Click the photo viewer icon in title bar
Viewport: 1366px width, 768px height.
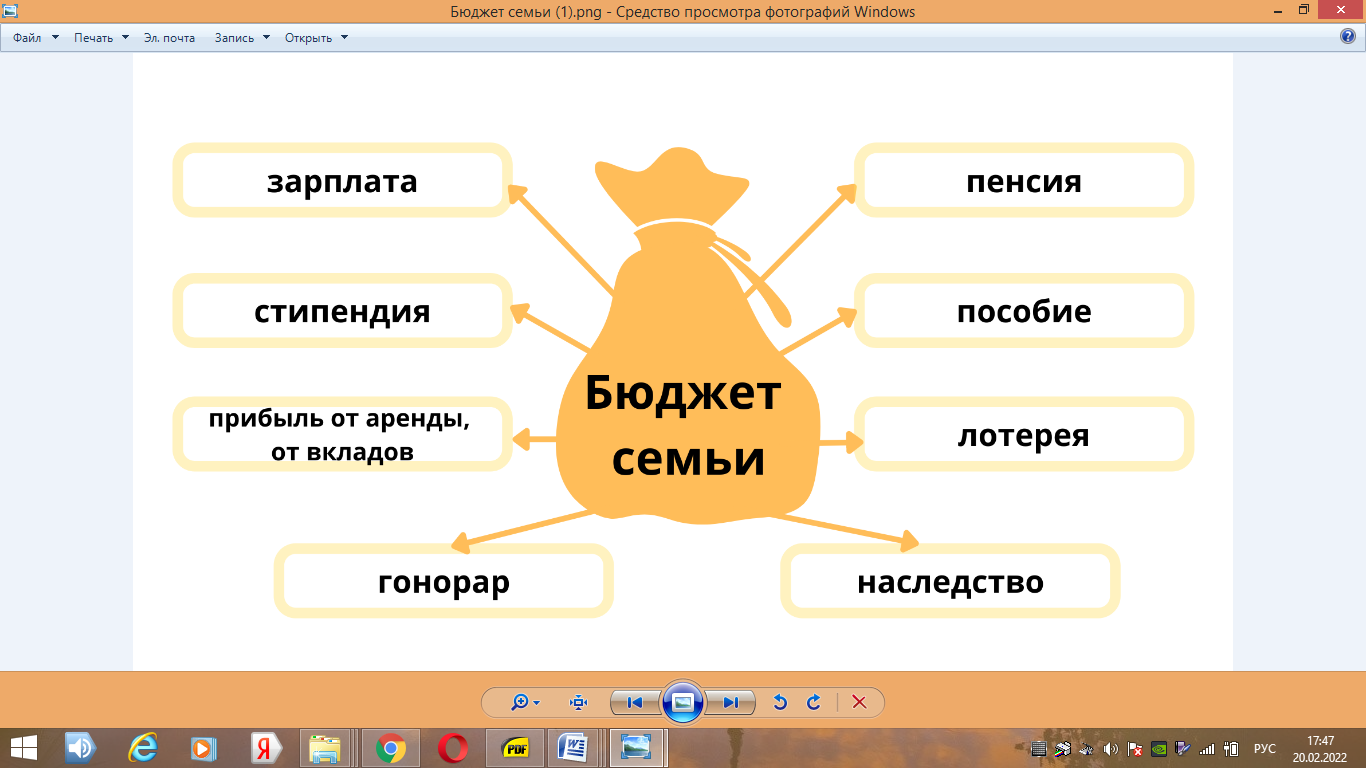pyautogui.click(x=11, y=12)
